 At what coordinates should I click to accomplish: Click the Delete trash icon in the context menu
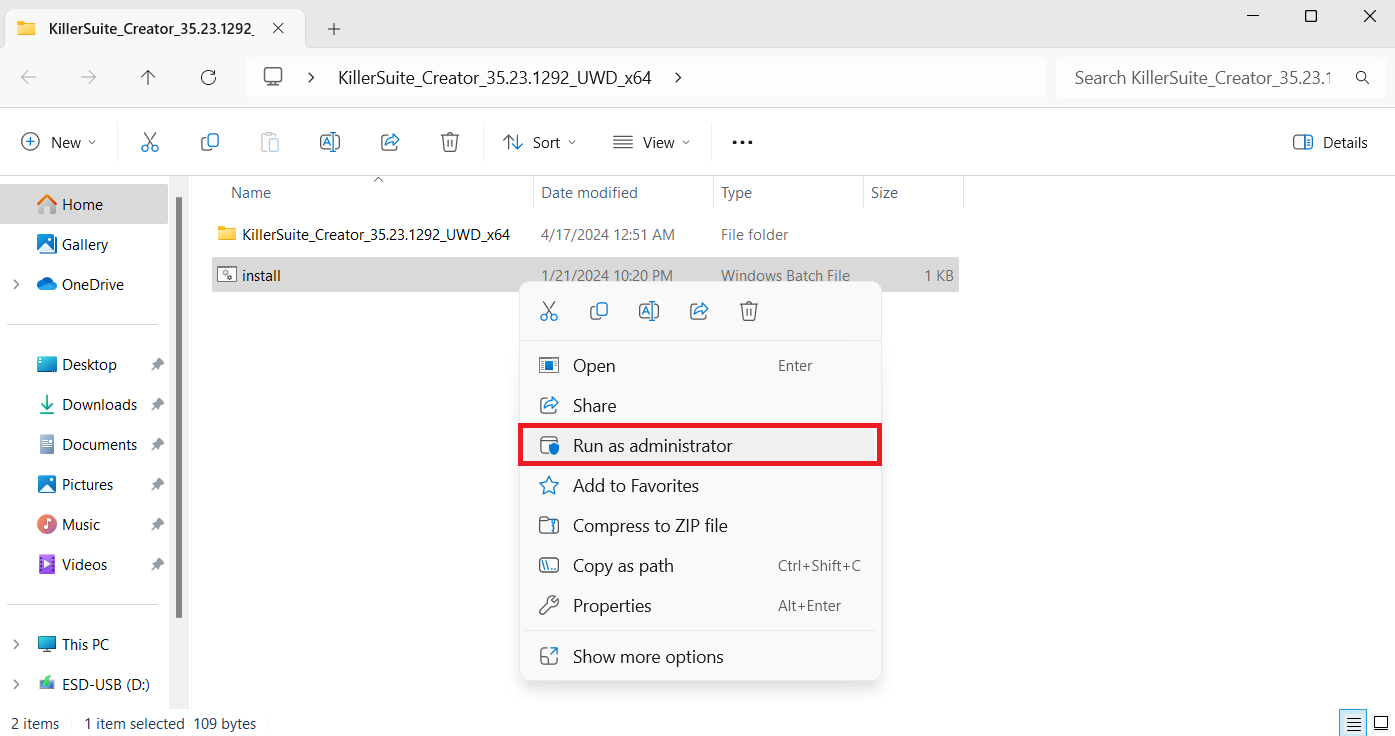pyautogui.click(x=749, y=312)
